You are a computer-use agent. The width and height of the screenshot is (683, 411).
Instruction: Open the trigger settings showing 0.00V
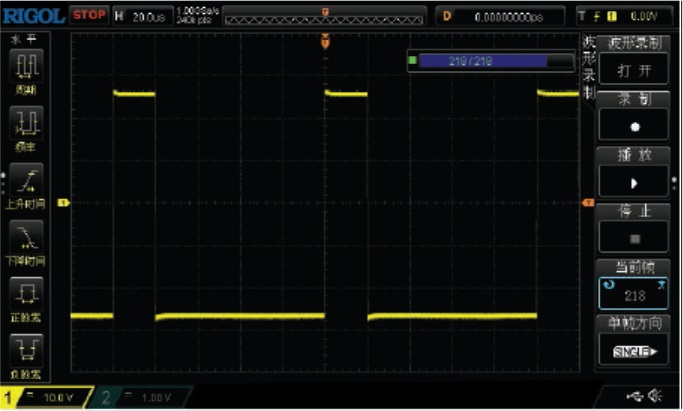click(x=631, y=16)
